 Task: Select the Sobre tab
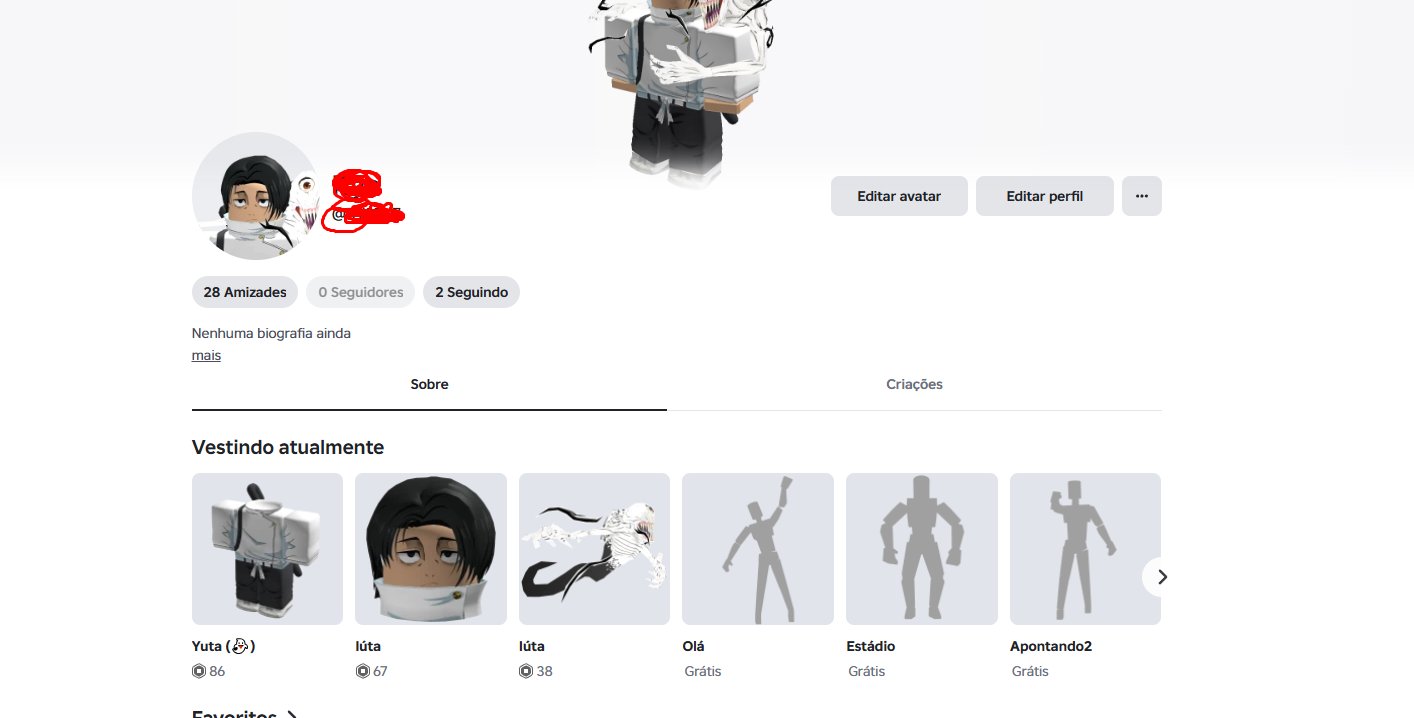(429, 384)
